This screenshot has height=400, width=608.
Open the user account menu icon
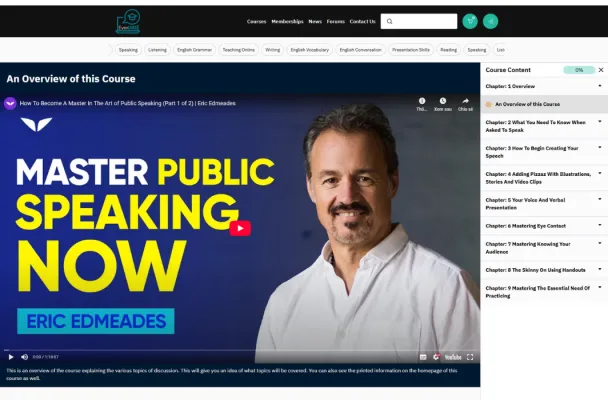pyautogui.click(x=490, y=21)
